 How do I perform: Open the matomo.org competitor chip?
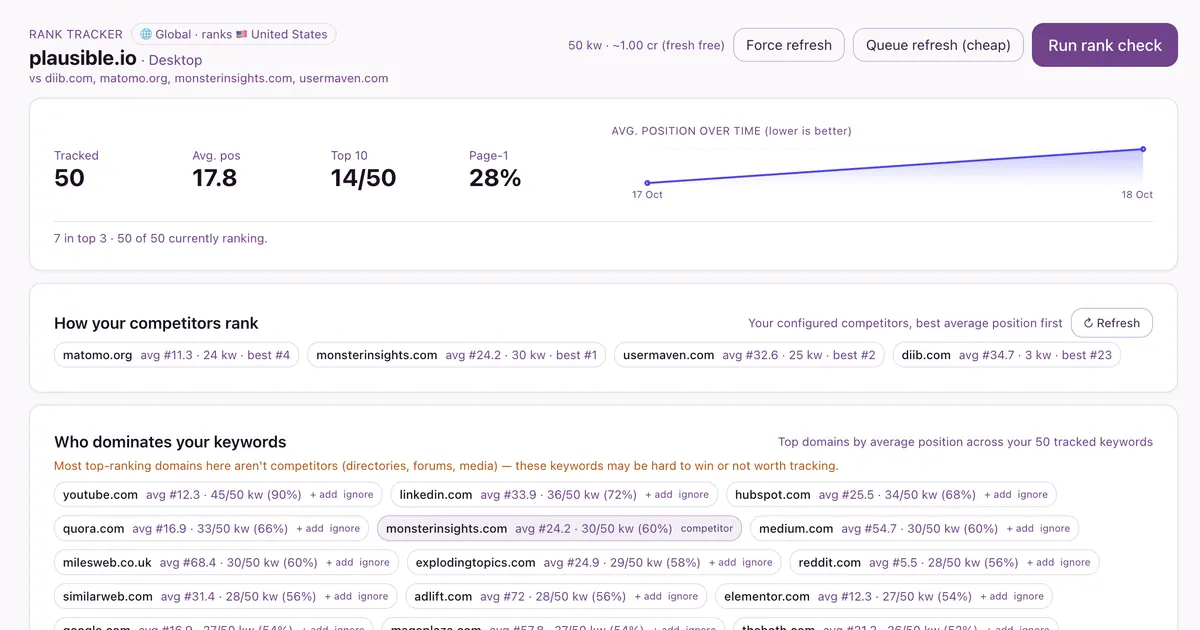177,355
